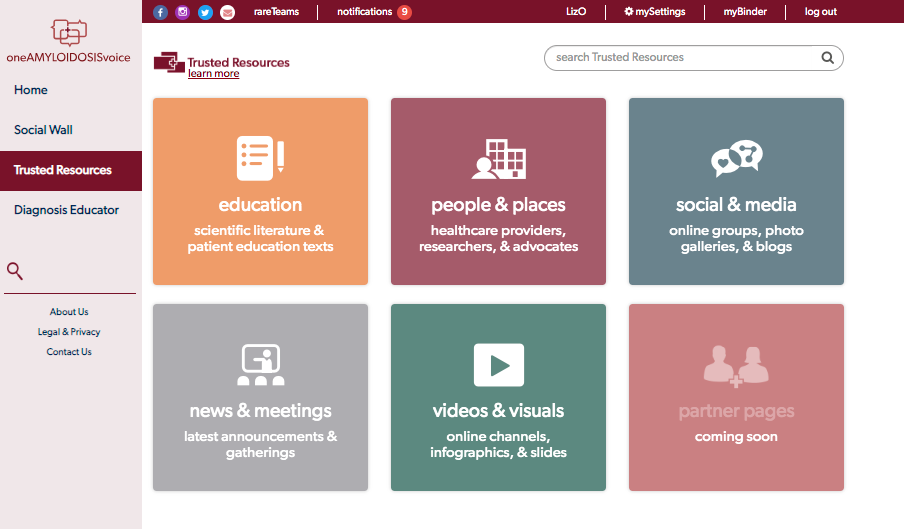
Task: Open the people & places card title
Action: 499,205
